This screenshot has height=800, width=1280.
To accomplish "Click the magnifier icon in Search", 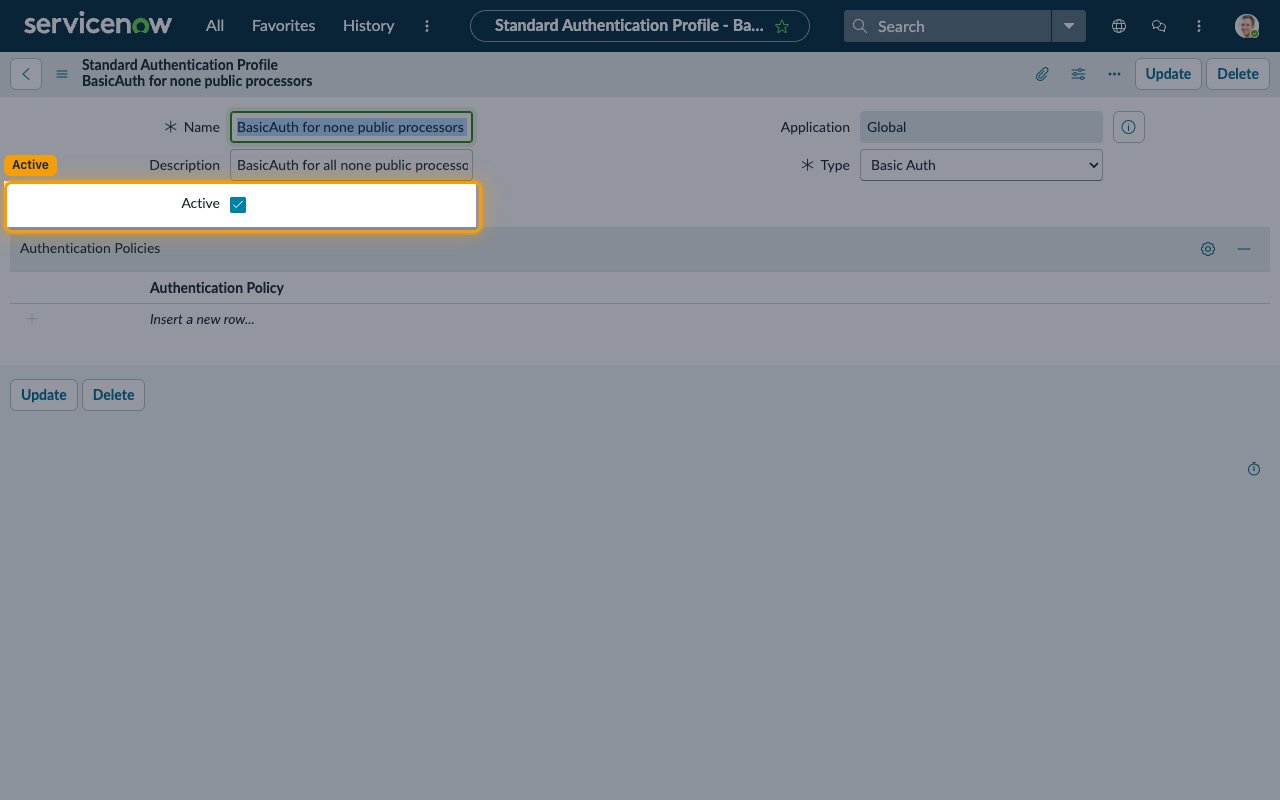I will pyautogui.click(x=860, y=27).
